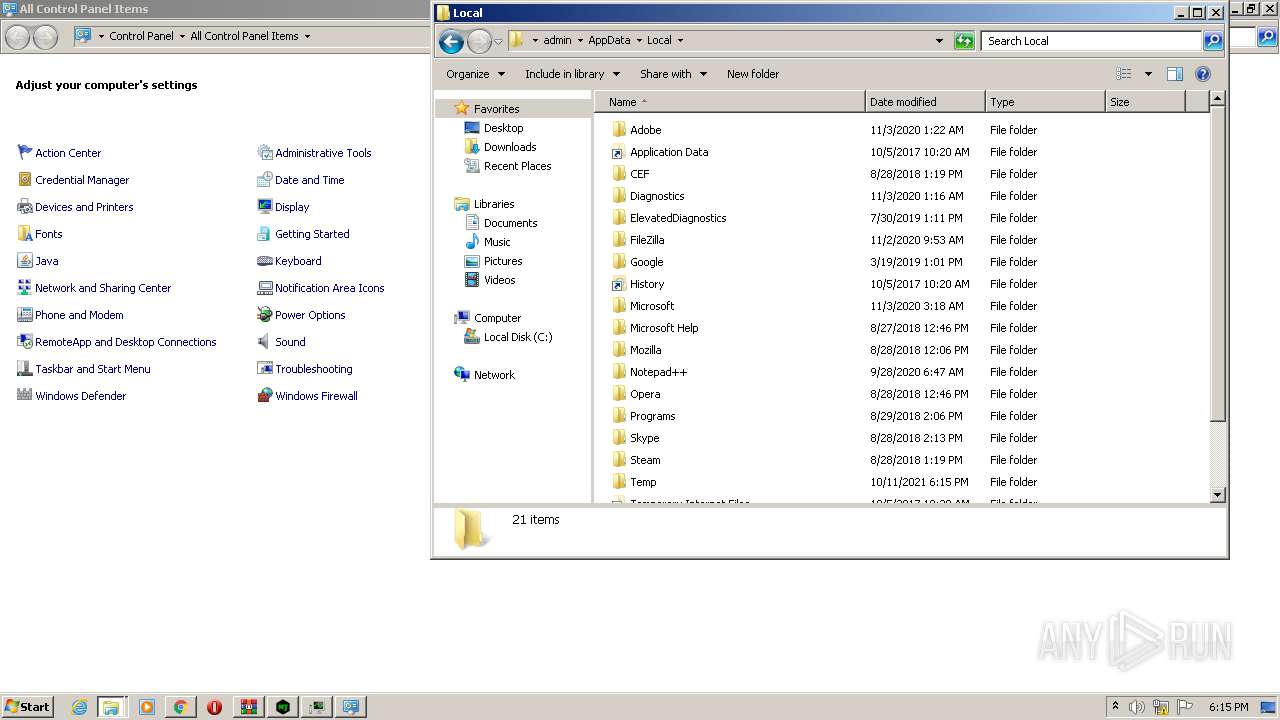
Task: Open the Documents library
Action: [x=510, y=223]
